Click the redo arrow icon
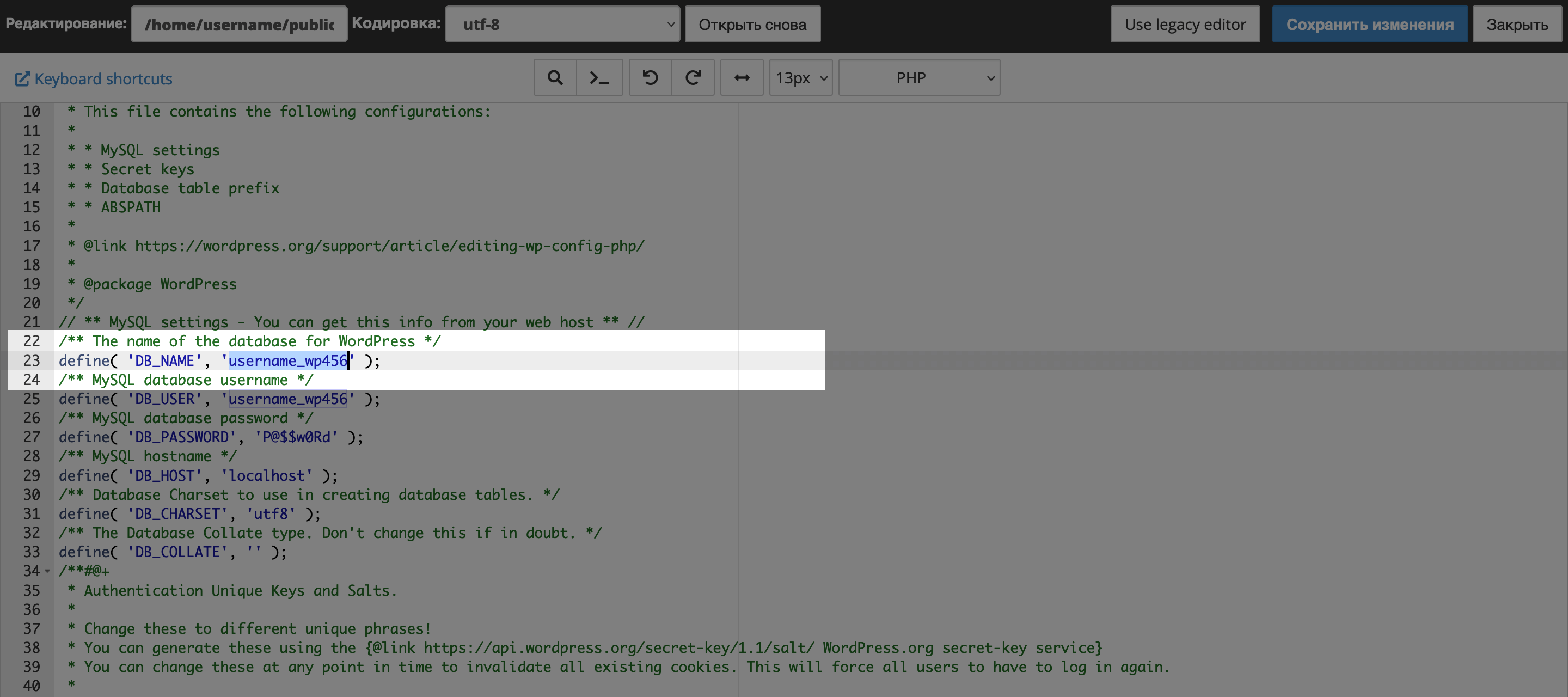Viewport: 1568px width, 697px height. click(693, 78)
